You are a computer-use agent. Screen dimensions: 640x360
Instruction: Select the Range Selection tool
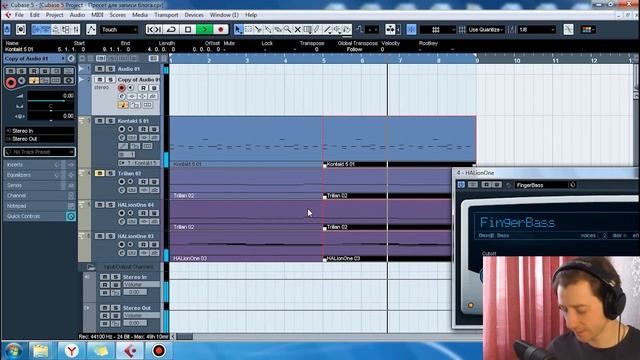[248, 29]
